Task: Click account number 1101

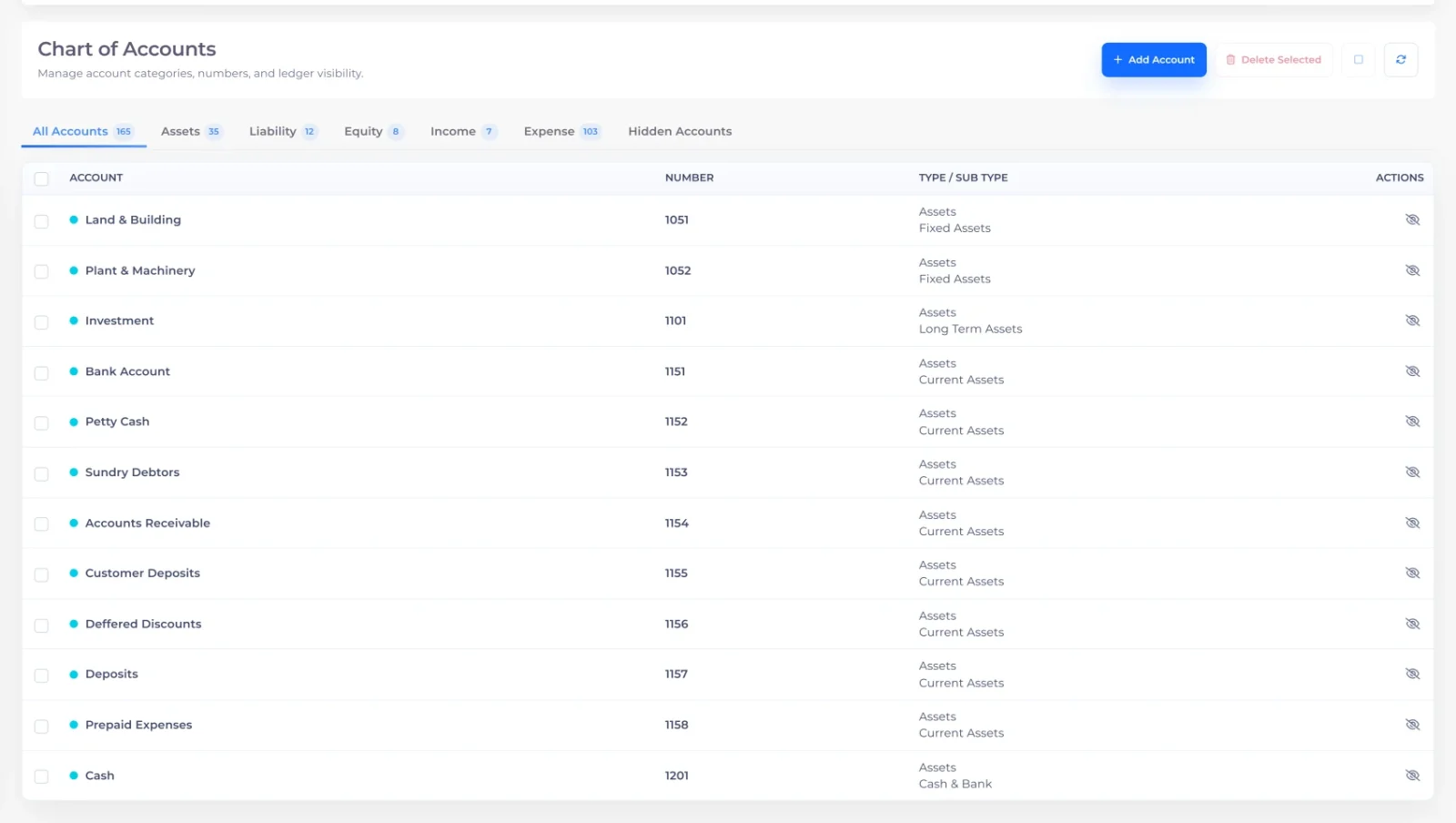Action: tap(675, 320)
